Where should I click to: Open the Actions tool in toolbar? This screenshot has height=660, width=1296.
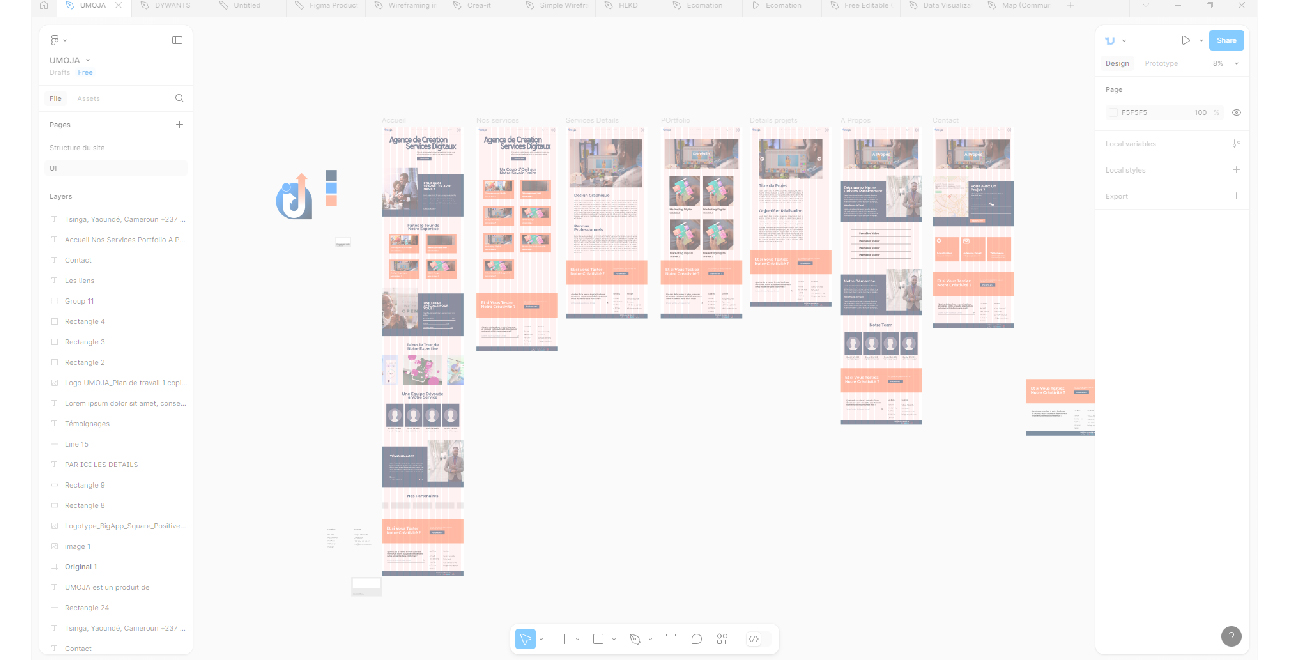721,639
